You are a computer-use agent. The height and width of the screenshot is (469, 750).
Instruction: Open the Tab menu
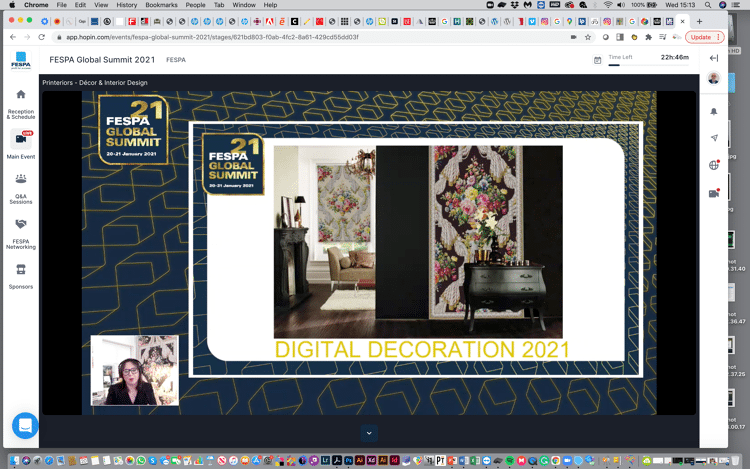[219, 5]
